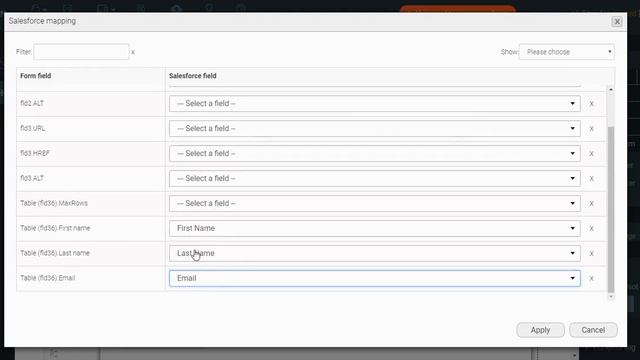Click the 'Salesforce field' column header
Screen dimensions: 640x360
(193, 76)
